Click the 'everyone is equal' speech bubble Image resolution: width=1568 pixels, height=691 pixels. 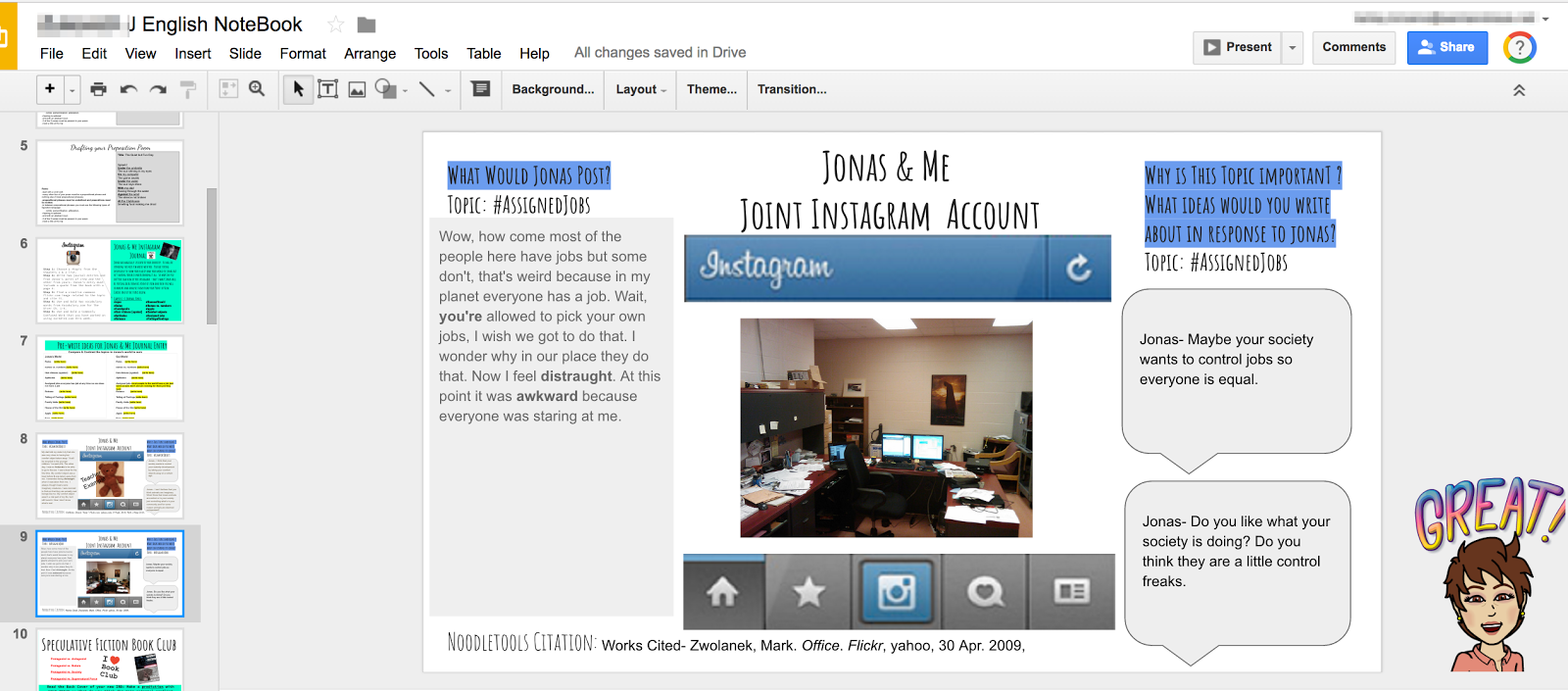(x=1237, y=380)
